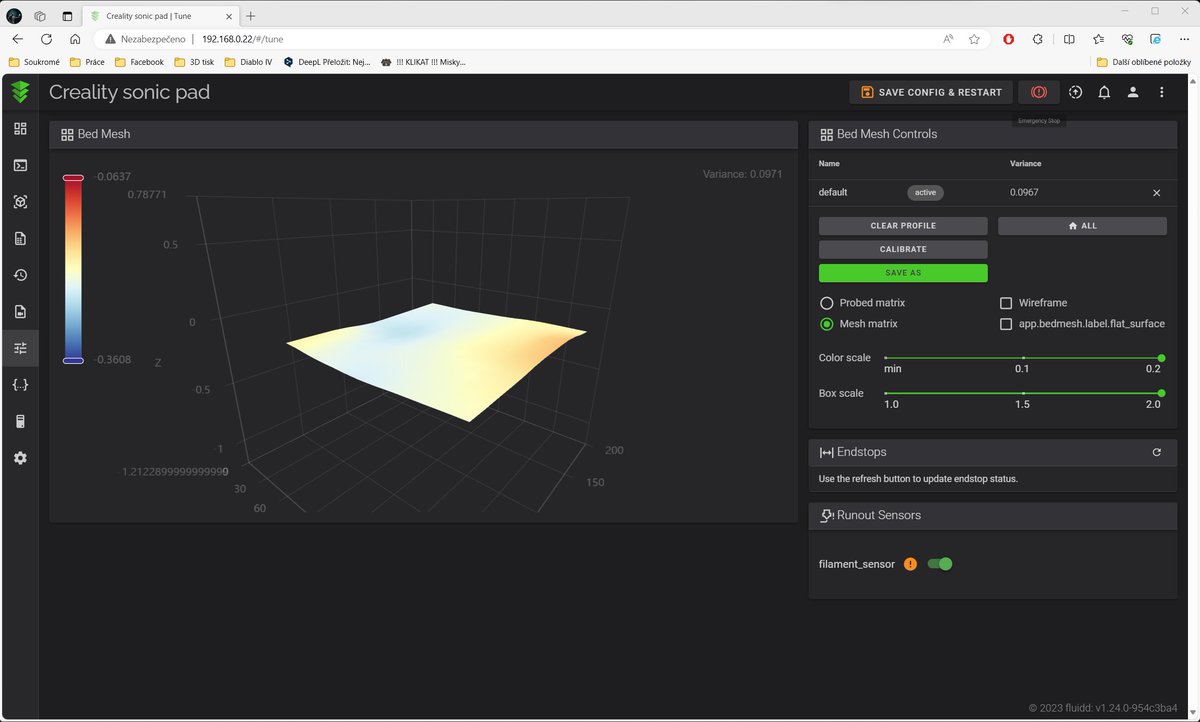
Task: Click the filament_sensor warning icon
Action: pos(910,564)
